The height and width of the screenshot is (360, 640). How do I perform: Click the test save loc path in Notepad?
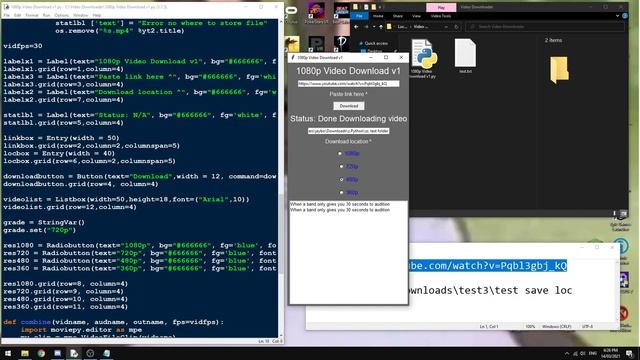click(x=490, y=290)
